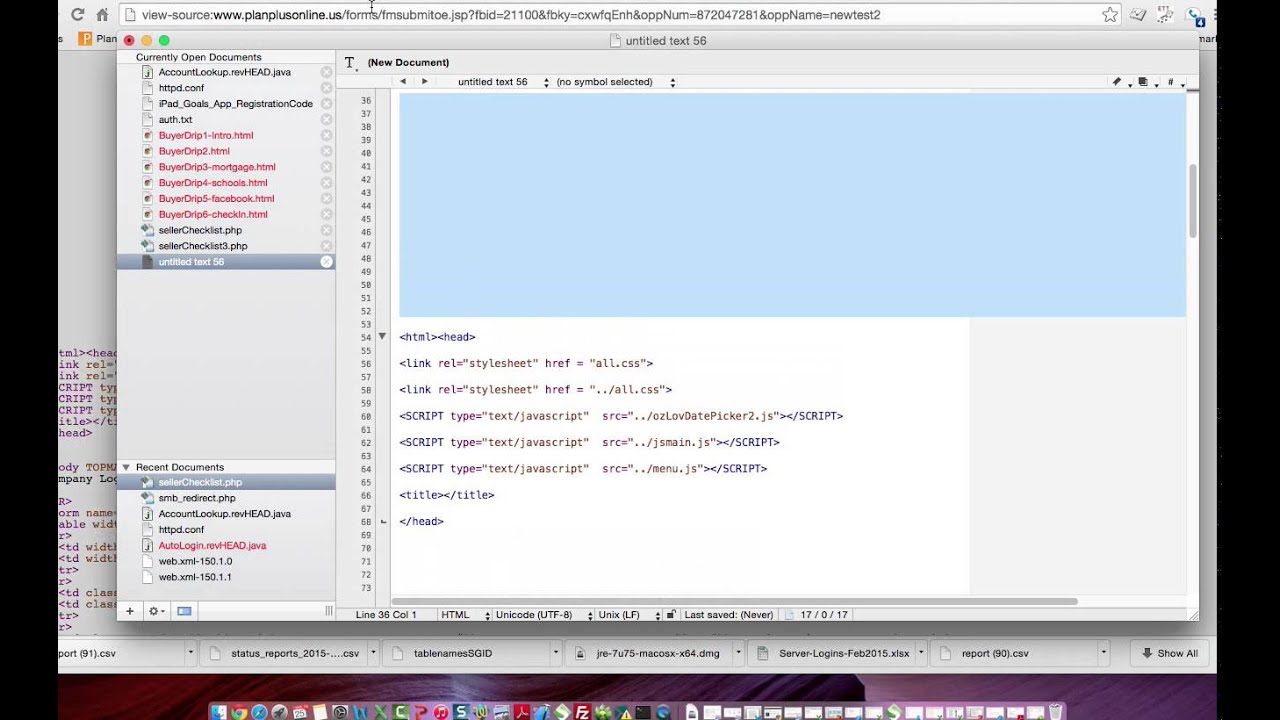Open the Trash in the Dock
1280x720 pixels.
1055,712
